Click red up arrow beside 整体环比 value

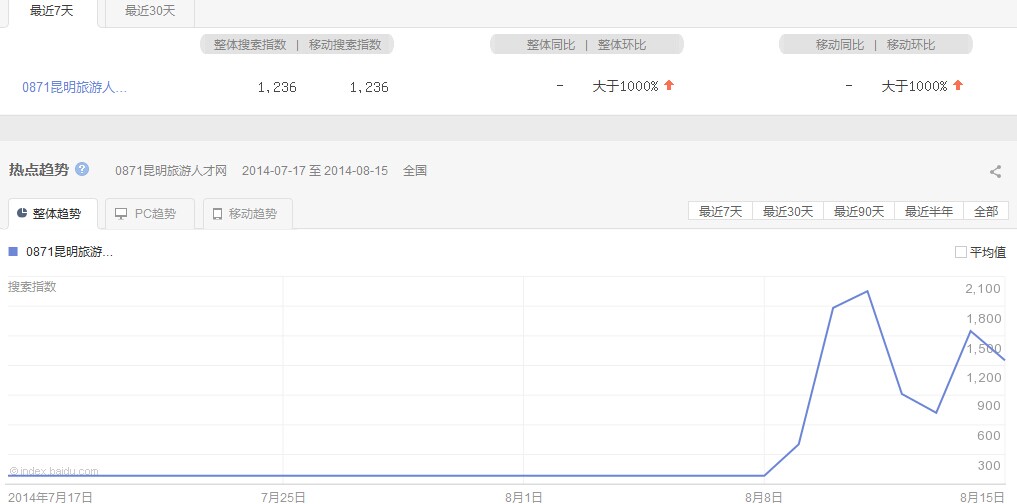(x=669, y=86)
